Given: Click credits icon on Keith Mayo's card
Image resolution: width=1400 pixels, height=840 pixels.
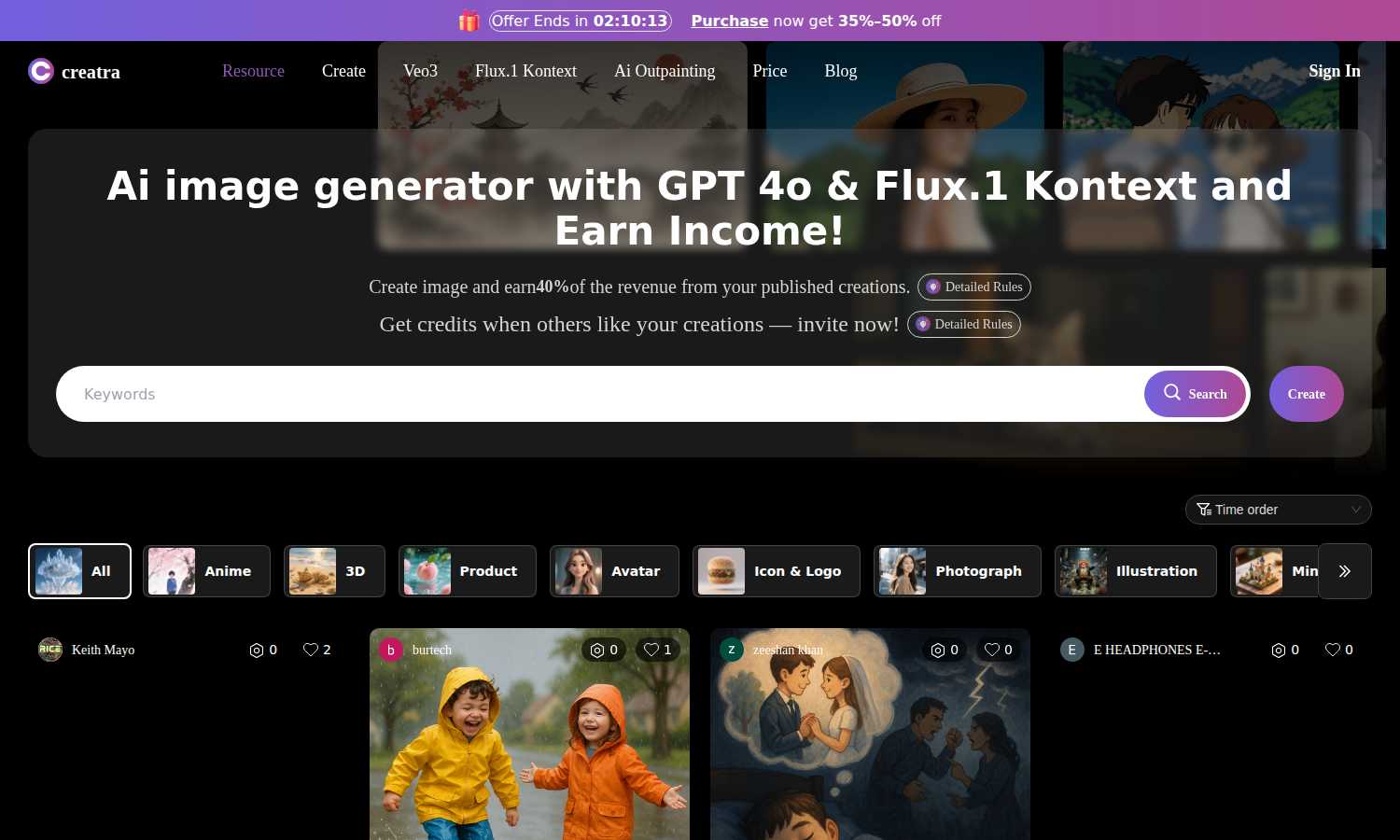Looking at the screenshot, I should coord(257,651).
